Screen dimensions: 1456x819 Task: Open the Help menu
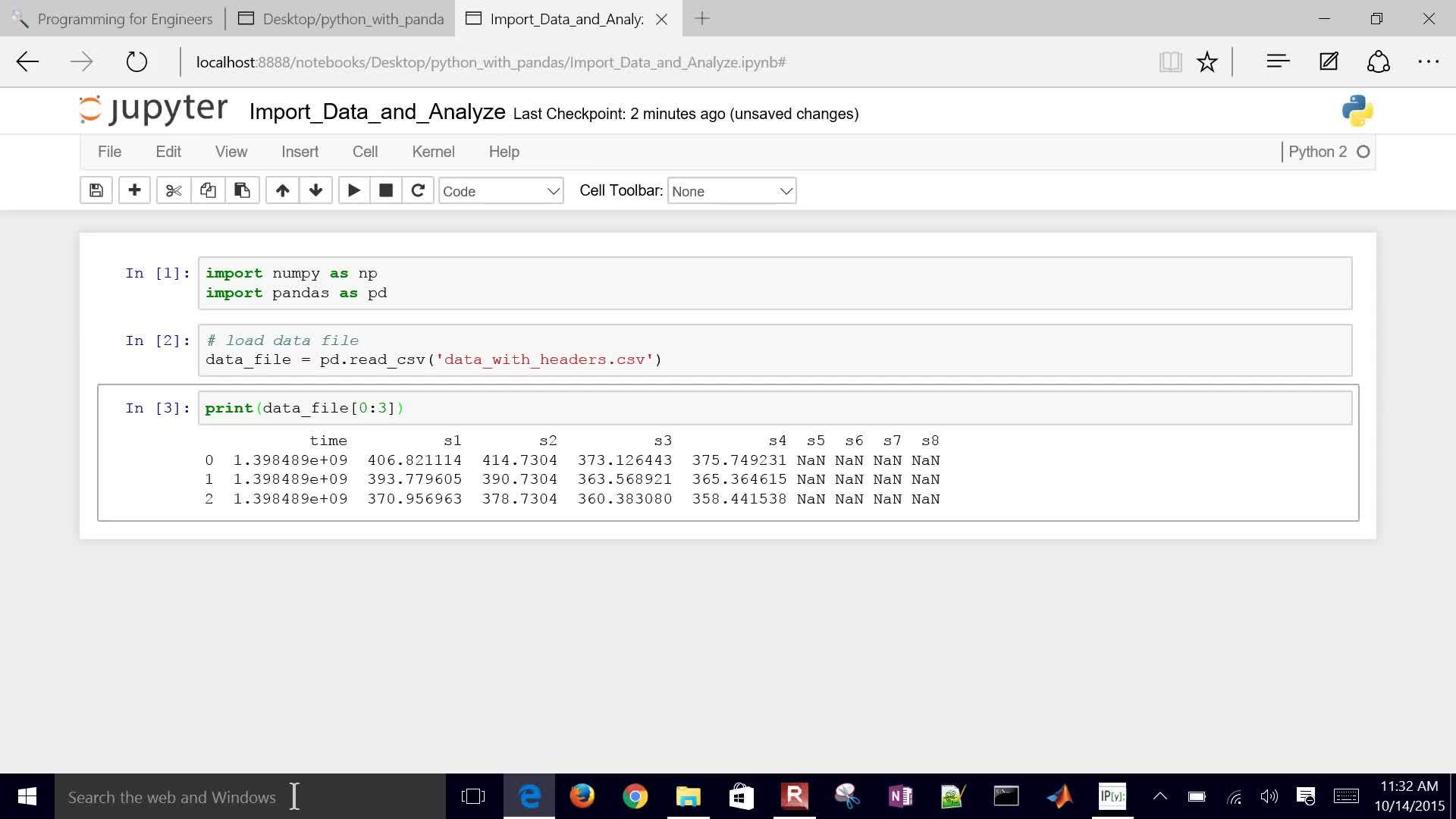point(504,152)
